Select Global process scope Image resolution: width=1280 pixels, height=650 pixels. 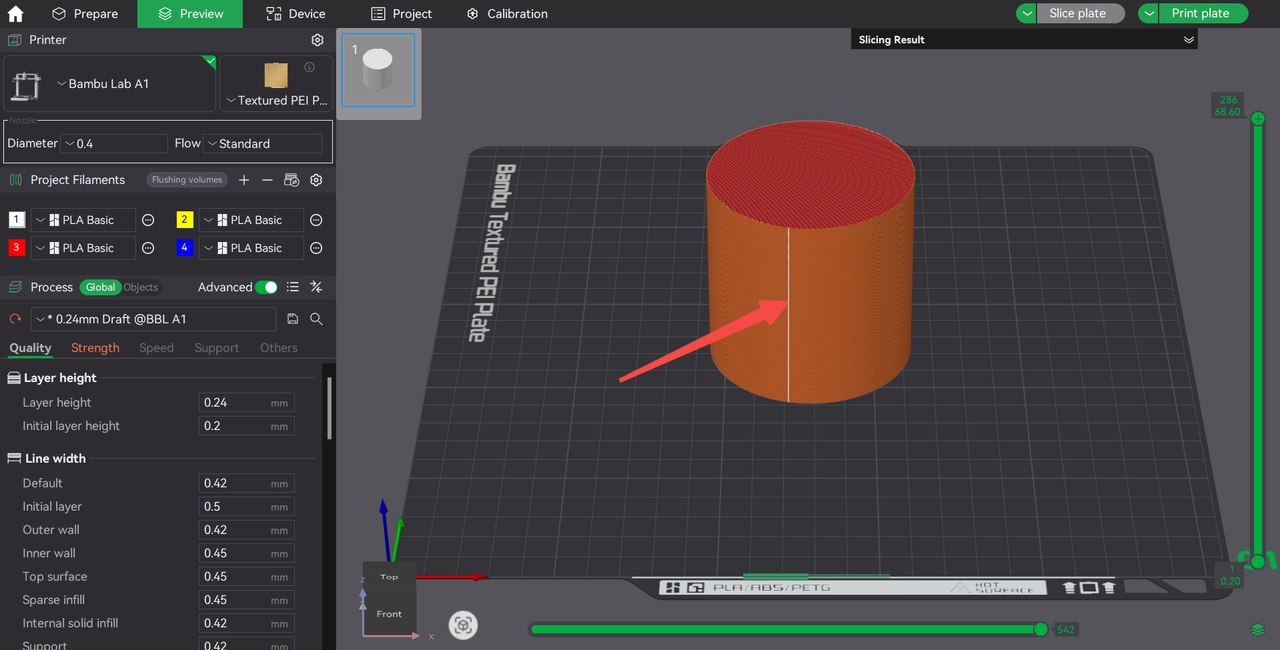(x=100, y=287)
